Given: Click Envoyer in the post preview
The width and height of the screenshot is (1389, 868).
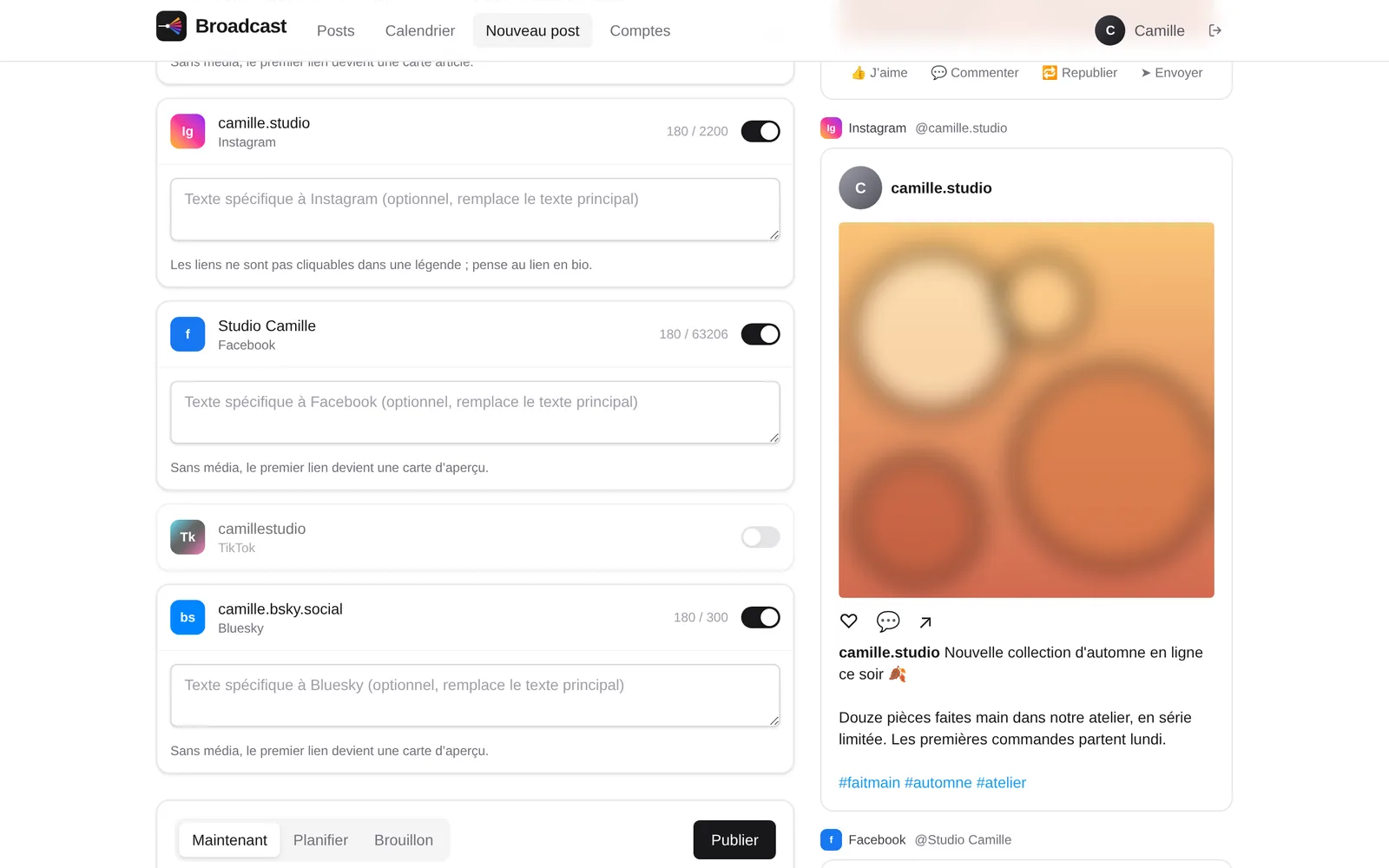Looking at the screenshot, I should tap(1171, 73).
